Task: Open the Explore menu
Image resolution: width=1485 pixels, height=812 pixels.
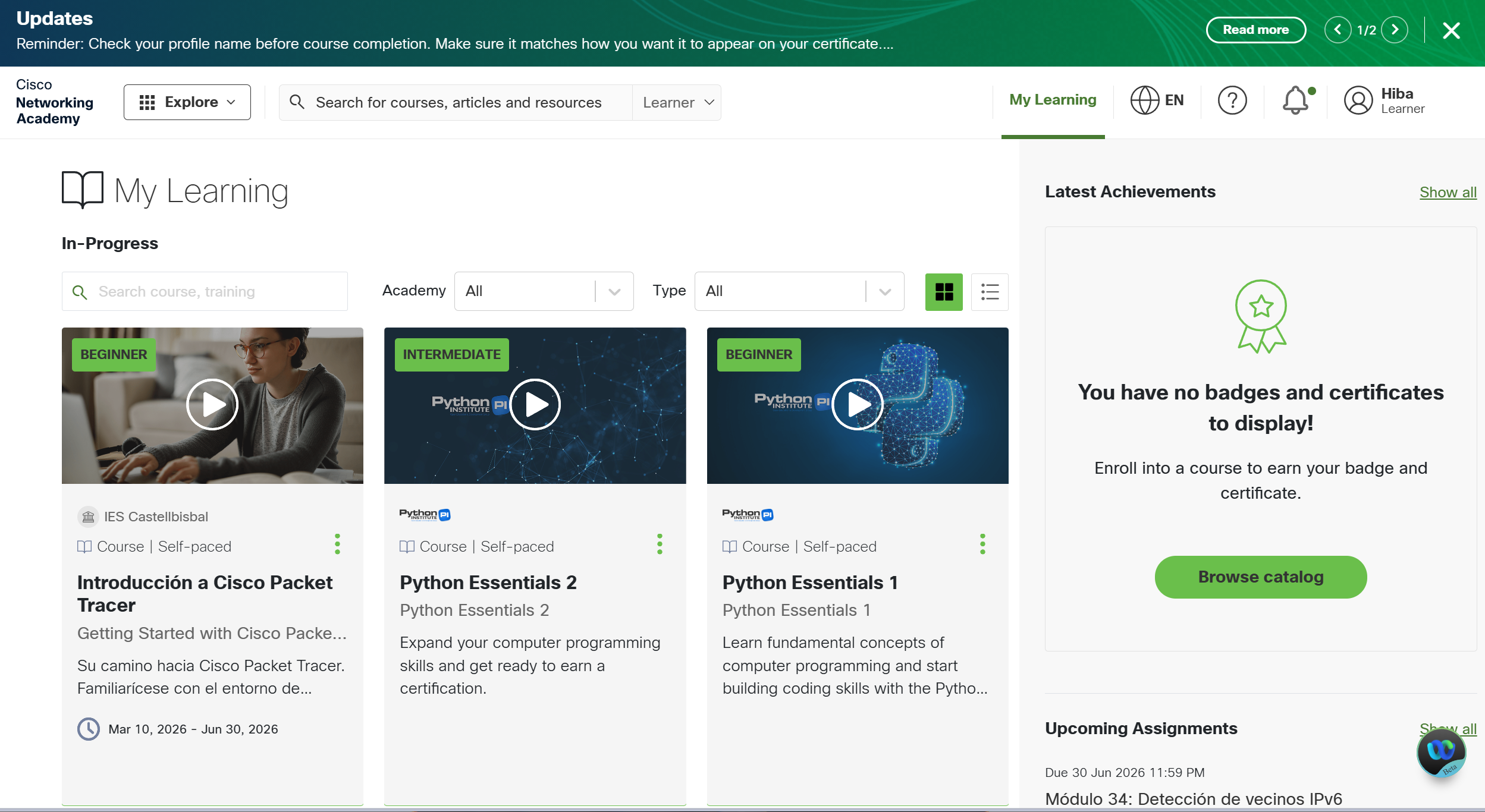Action: 187,102
